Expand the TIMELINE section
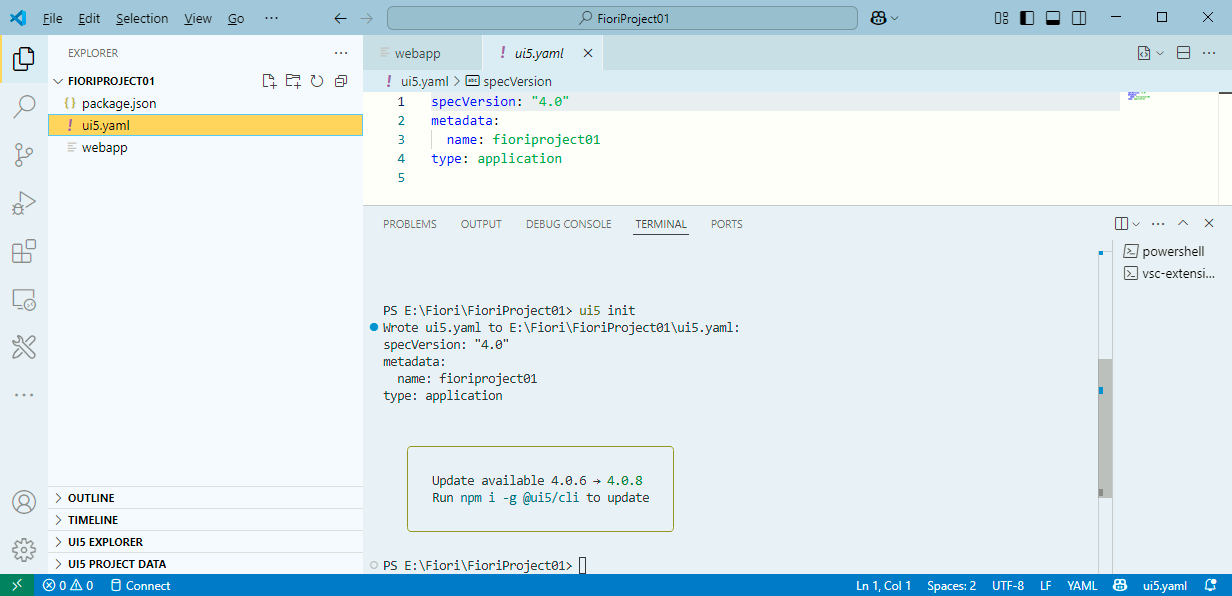The image size is (1232, 596). click(x=205, y=520)
